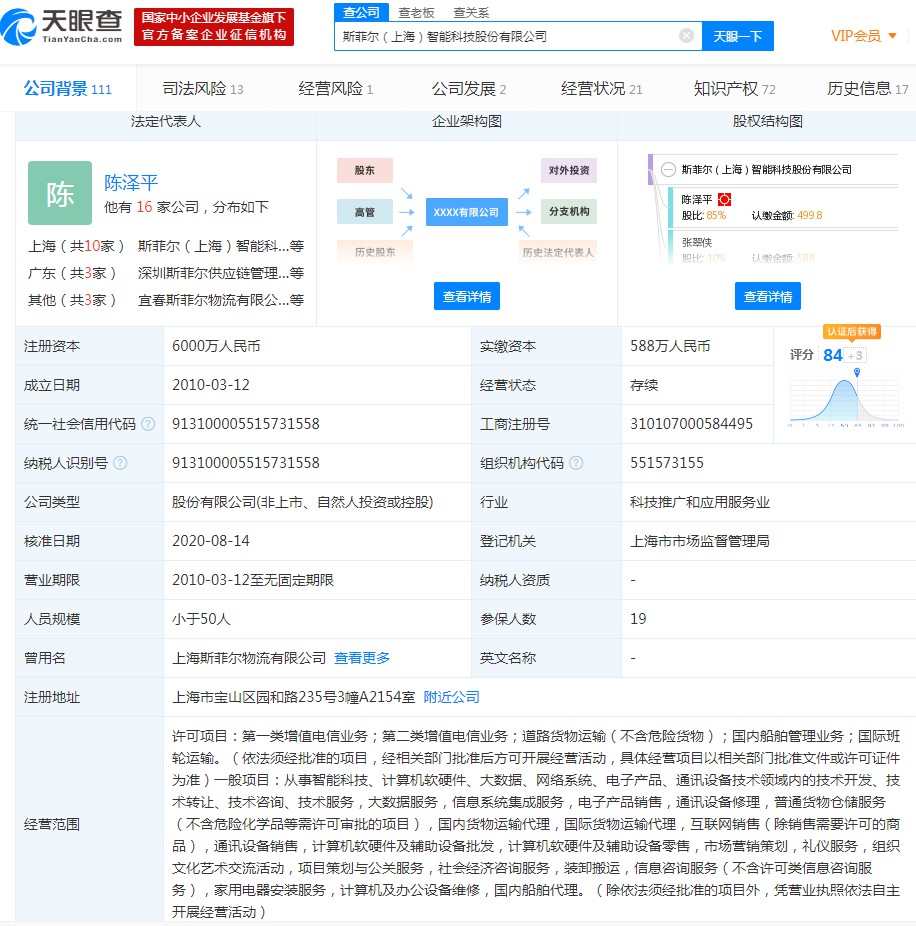The width and height of the screenshot is (916, 926).
Task: Select shareholder 张翠侠 in equity chart
Action: tap(697, 242)
